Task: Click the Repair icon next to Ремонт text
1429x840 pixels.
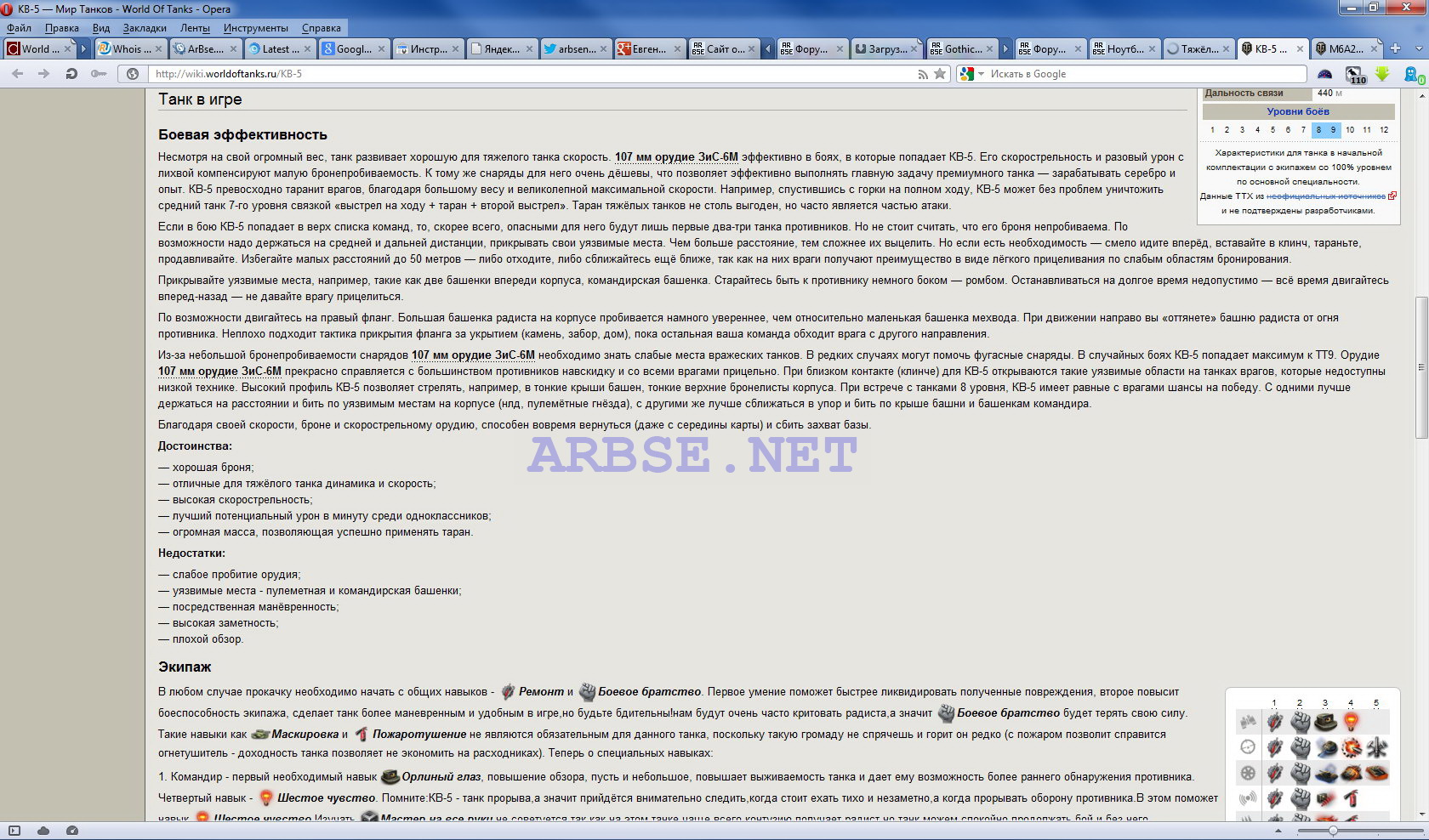Action: point(508,691)
